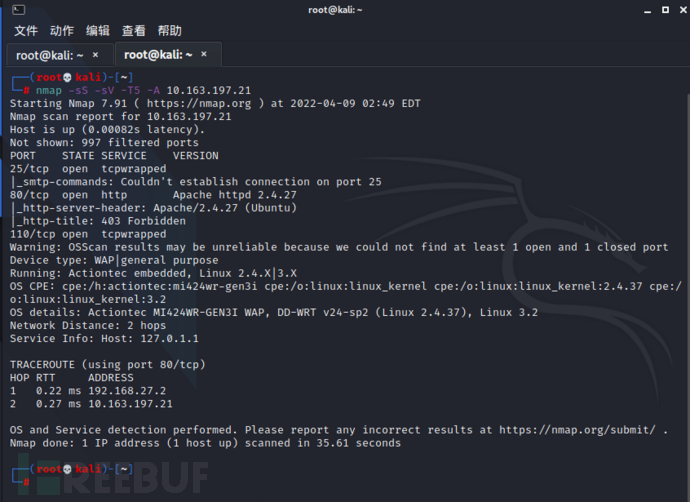Click the '80/tcp' port entry
Screen dimensions: 690x502
29,195
